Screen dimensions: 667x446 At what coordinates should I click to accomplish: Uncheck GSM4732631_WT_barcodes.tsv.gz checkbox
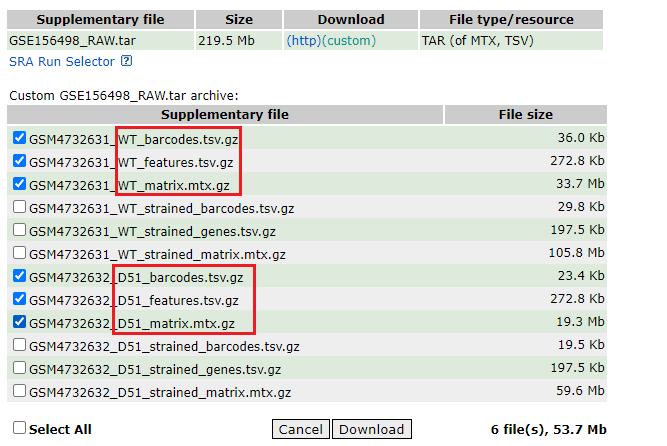pos(19,138)
